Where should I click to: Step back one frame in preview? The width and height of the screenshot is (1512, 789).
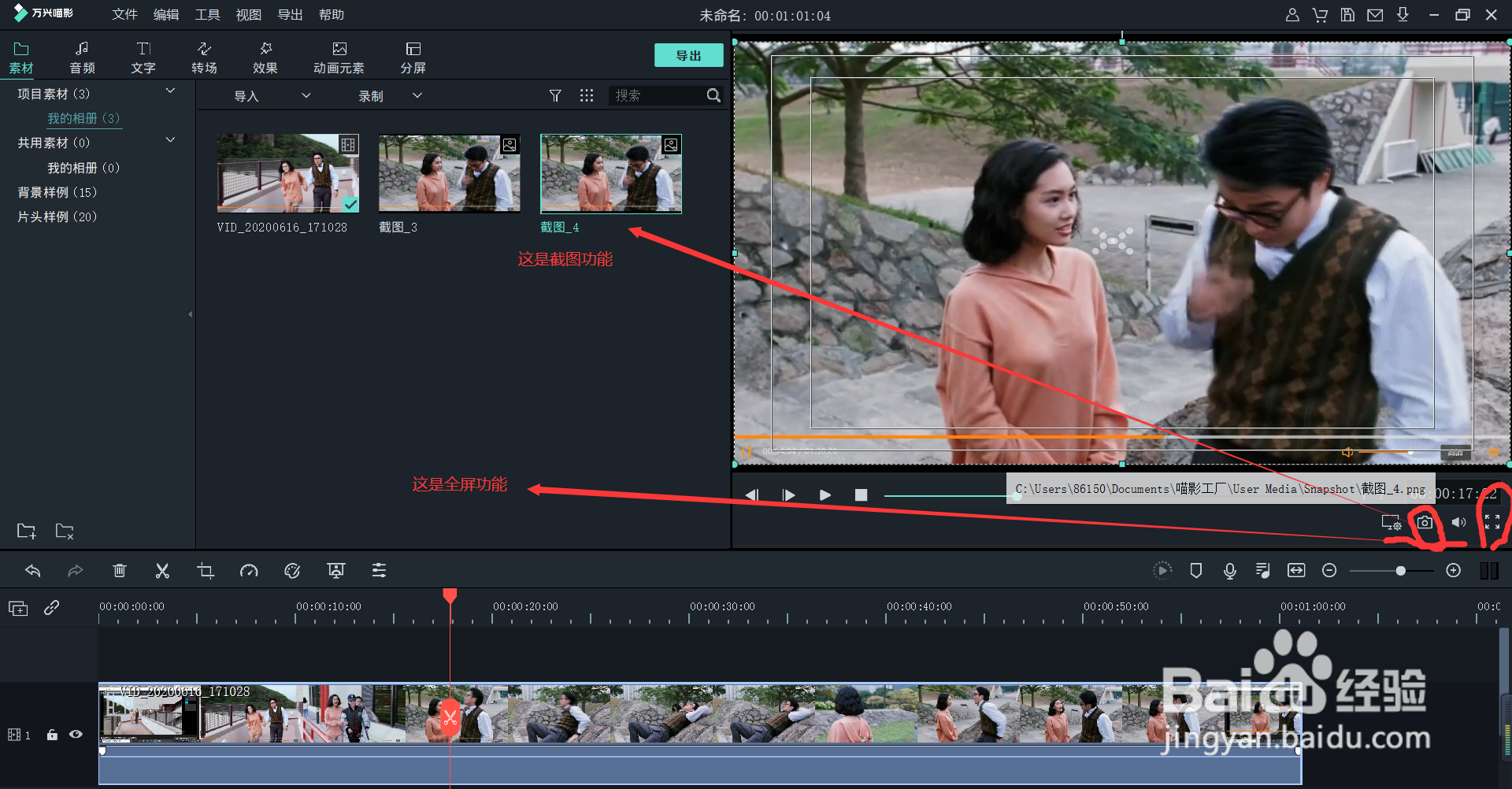[752, 495]
